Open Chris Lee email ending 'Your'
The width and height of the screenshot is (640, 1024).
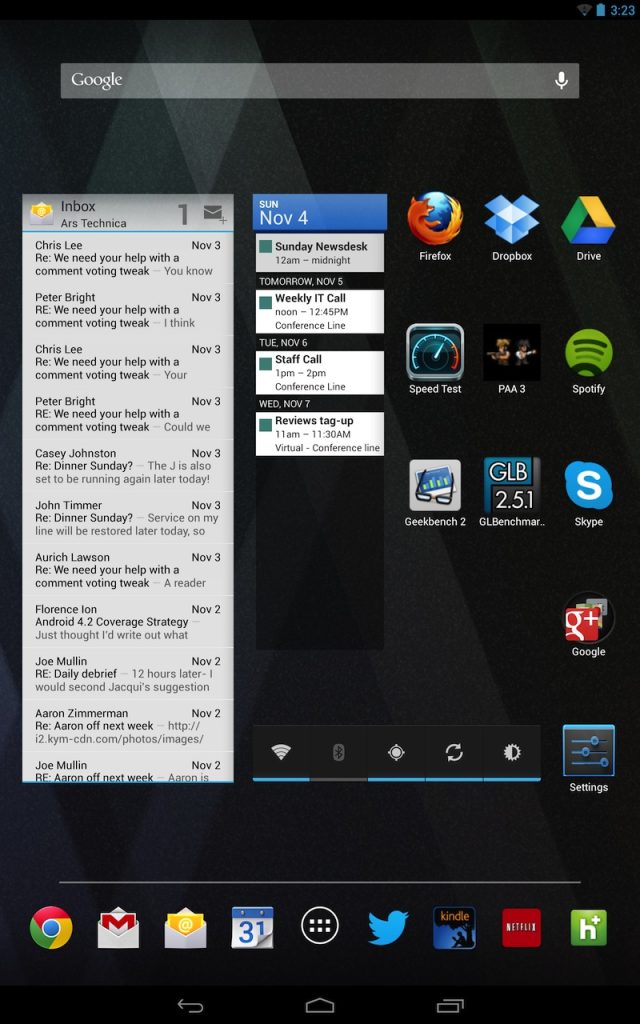128,362
